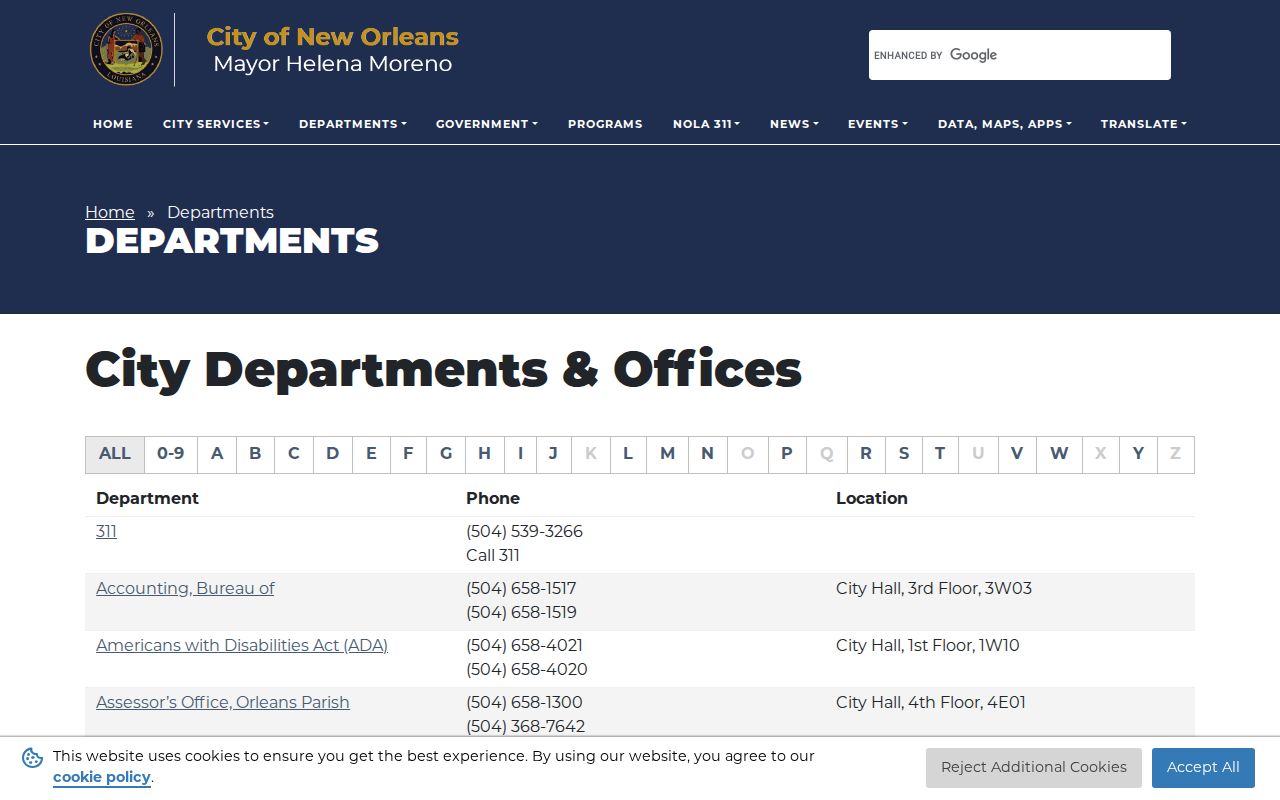Open Americans with Disabilities Act (ADA) link
1280x800 pixels.
point(242,645)
